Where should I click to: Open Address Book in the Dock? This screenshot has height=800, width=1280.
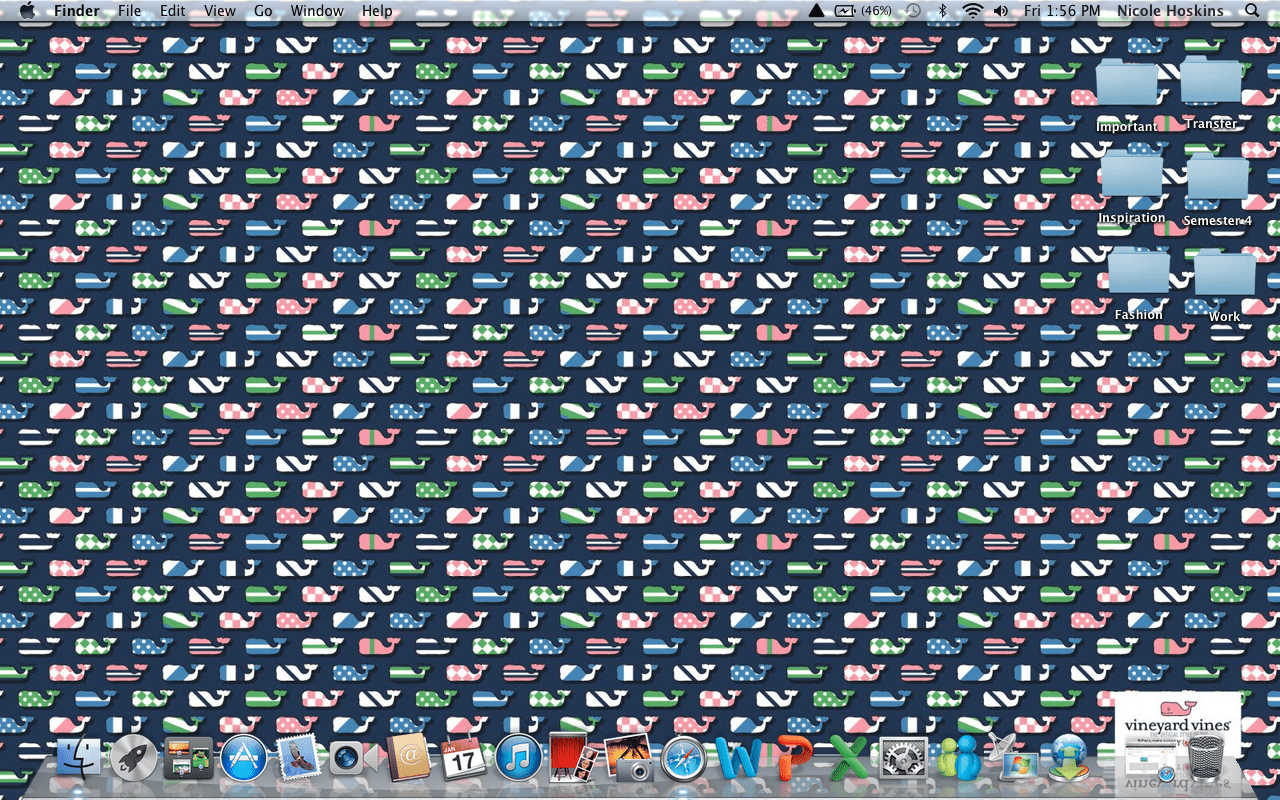[407, 758]
